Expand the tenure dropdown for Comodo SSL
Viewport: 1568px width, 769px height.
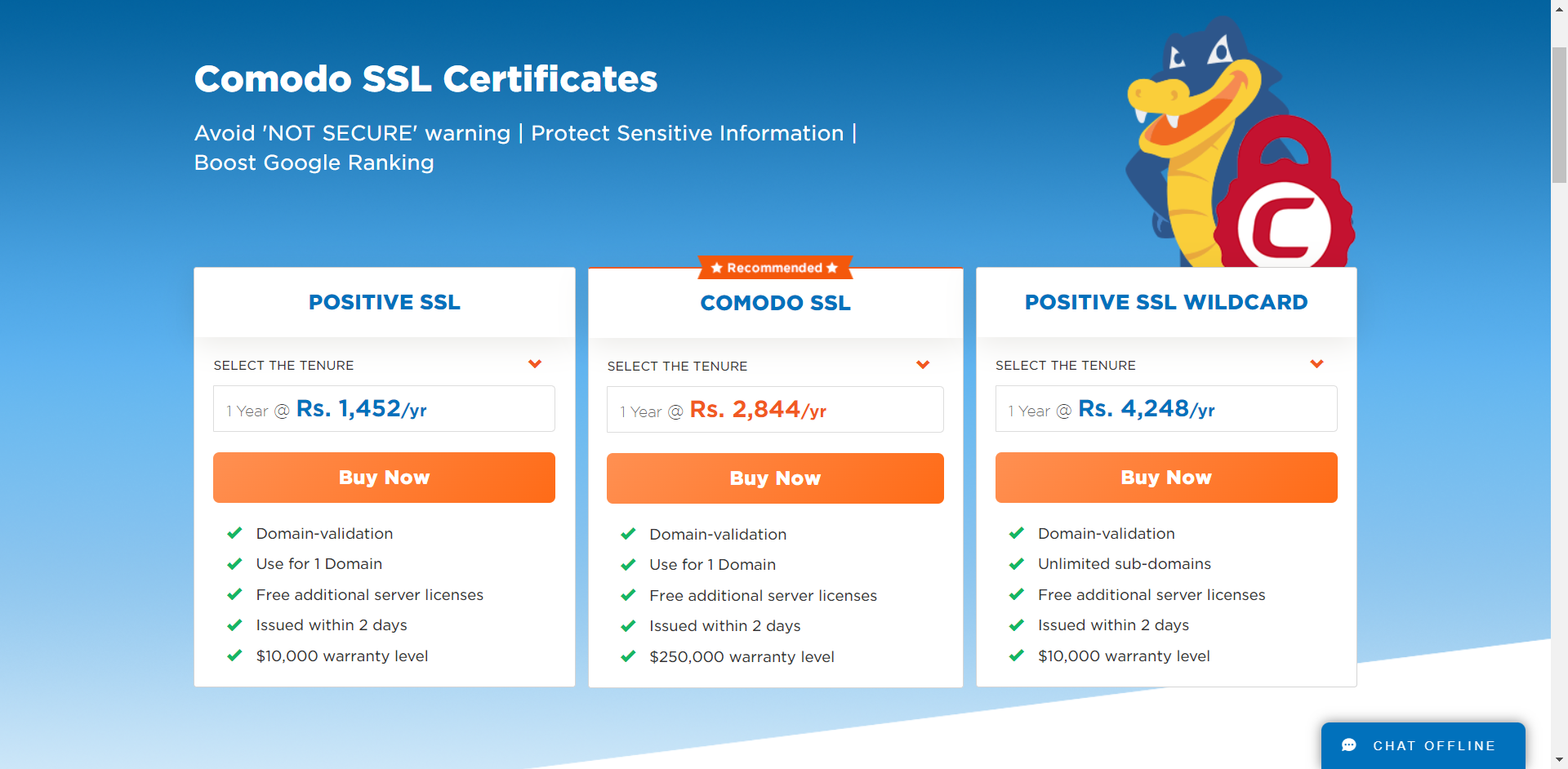923,365
